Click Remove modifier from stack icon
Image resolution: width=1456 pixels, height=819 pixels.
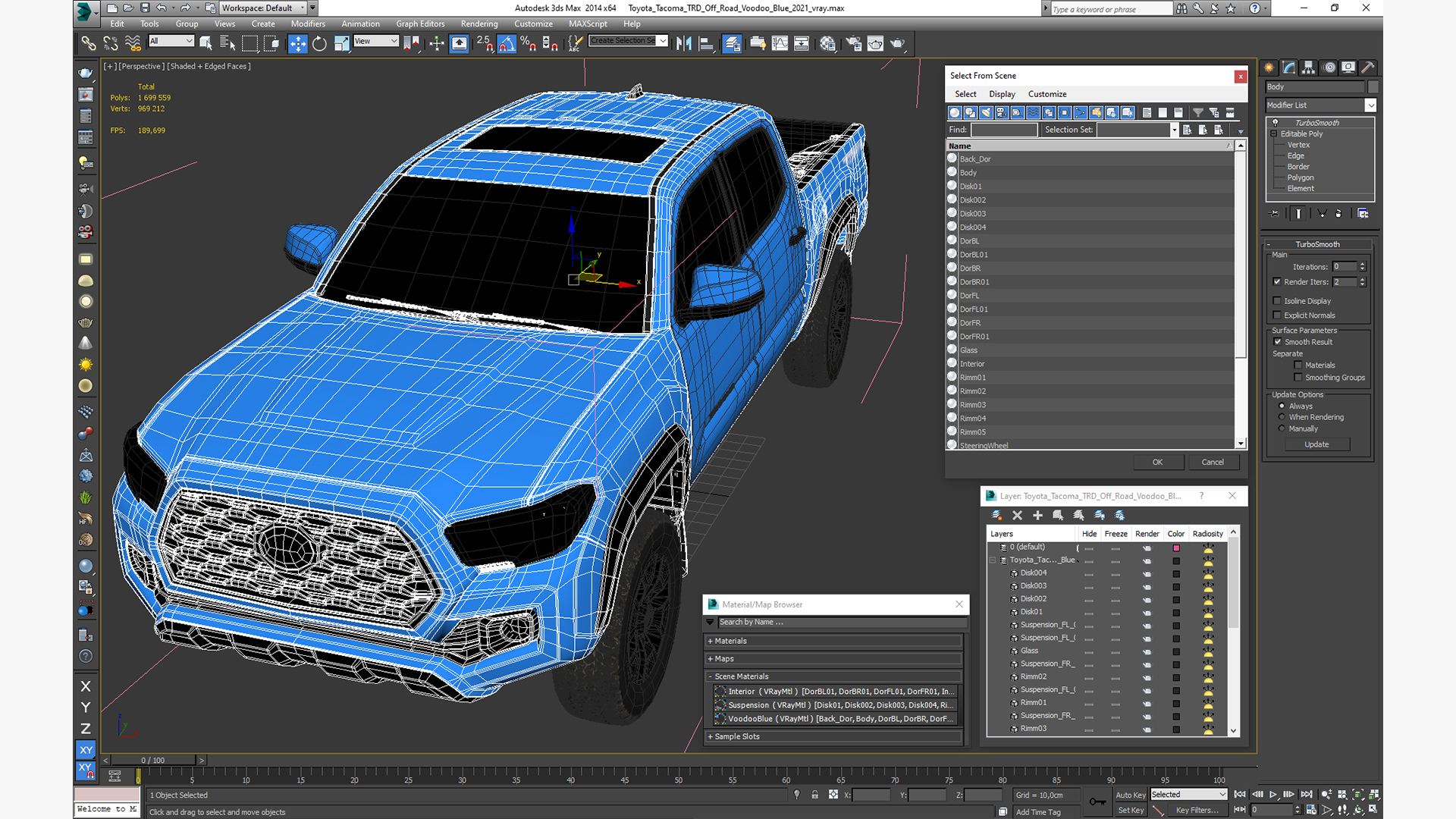click(x=1338, y=214)
